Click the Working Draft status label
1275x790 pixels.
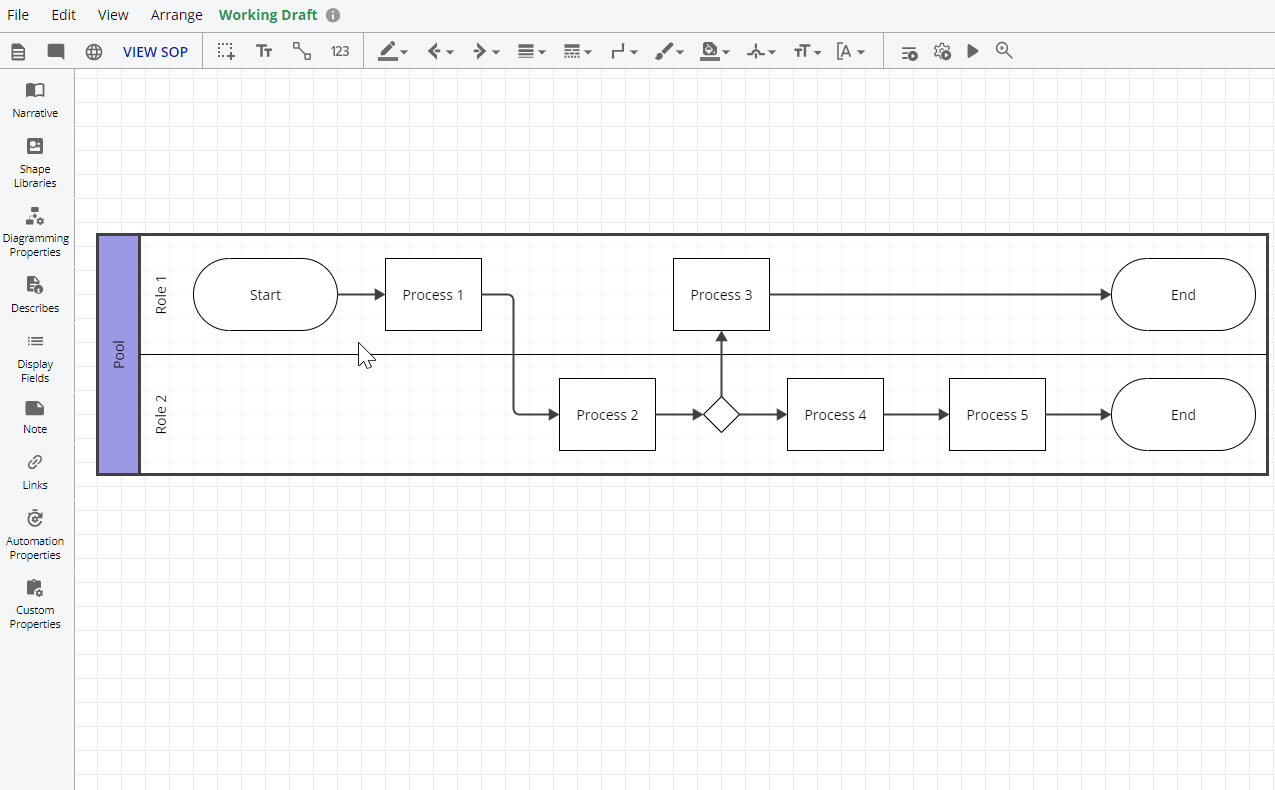pos(268,15)
